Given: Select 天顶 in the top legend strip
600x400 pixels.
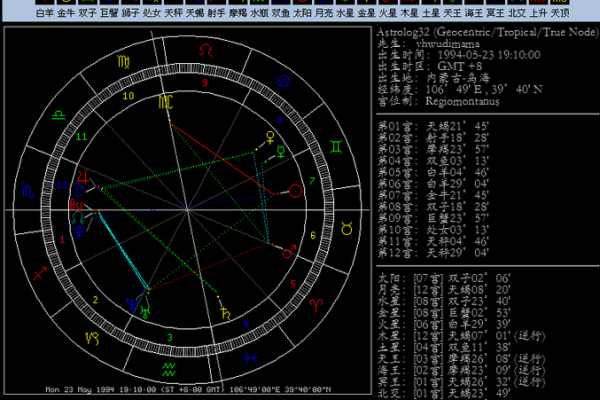Looking at the screenshot, I should click(x=587, y=14).
